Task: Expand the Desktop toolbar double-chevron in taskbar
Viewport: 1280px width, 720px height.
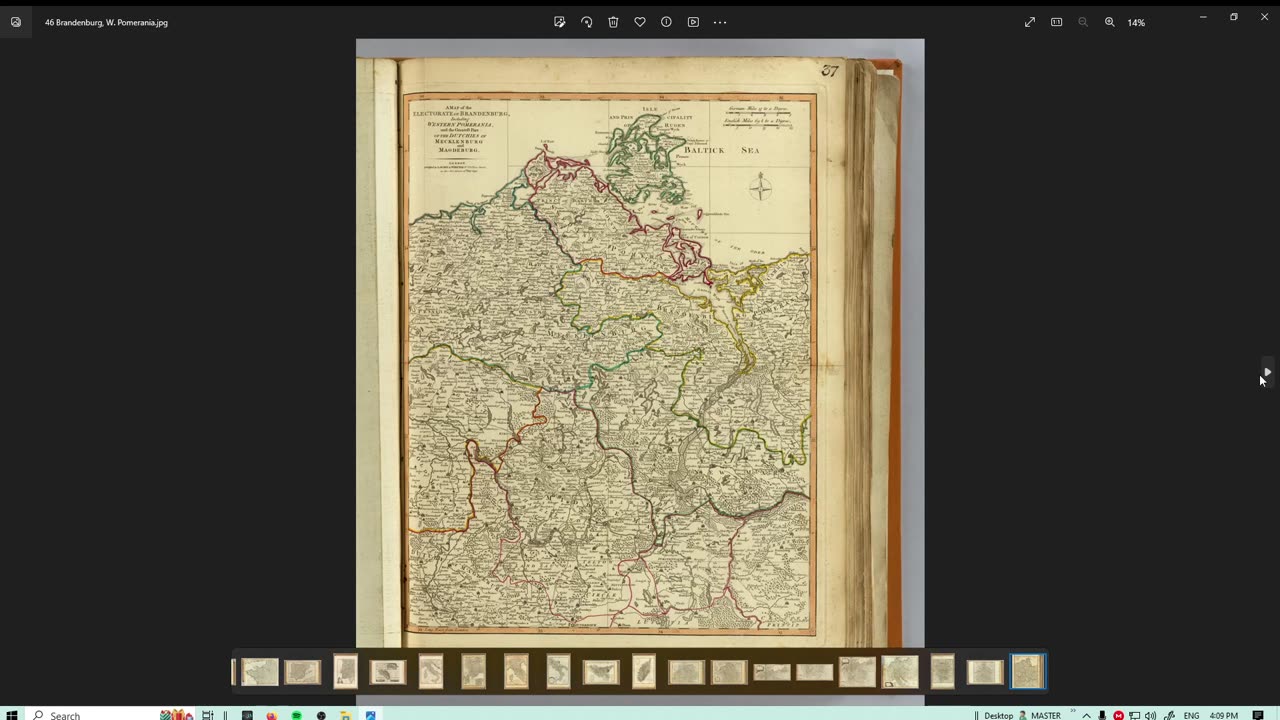Action: (x=1072, y=712)
